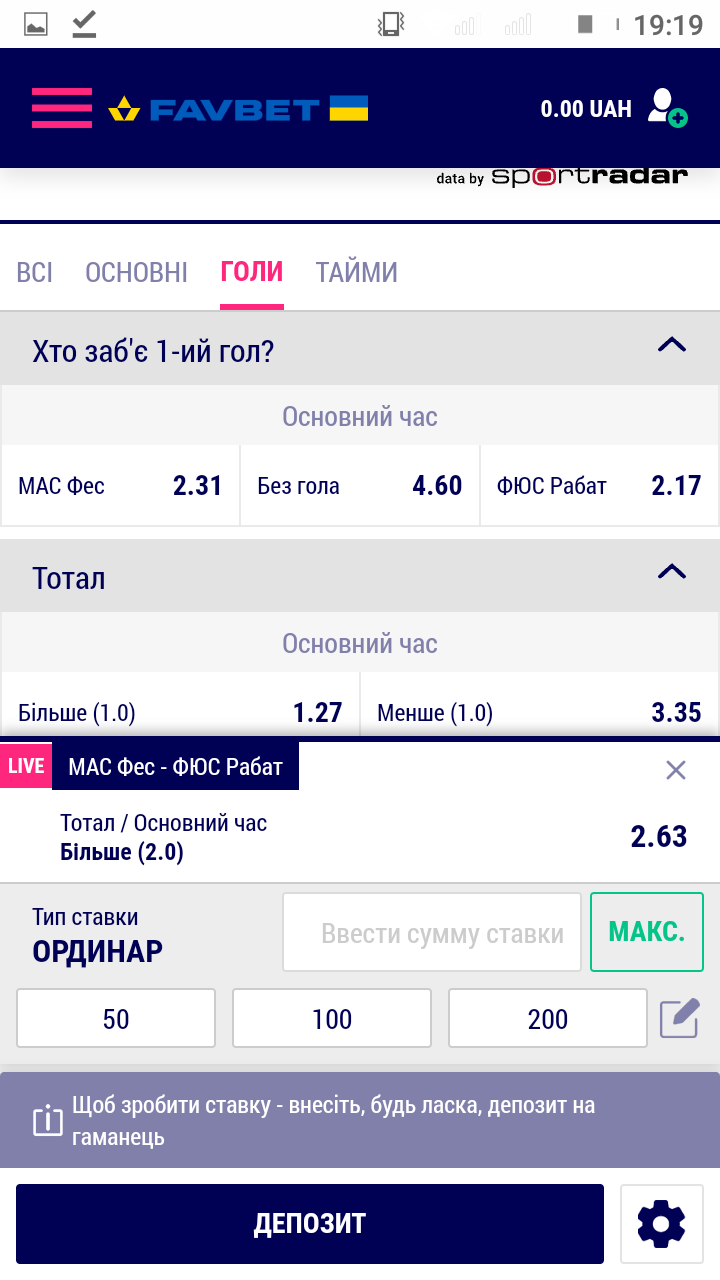Pick МАС Фес odds 2.31
The width and height of the screenshot is (720, 1280).
[x=120, y=486]
